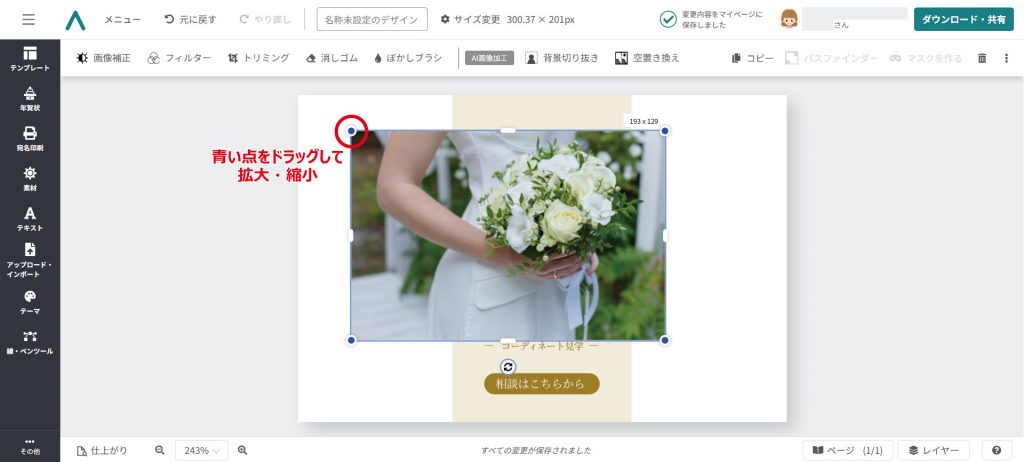Click the trash delete icon
The height and width of the screenshot is (462, 1024).
click(982, 58)
